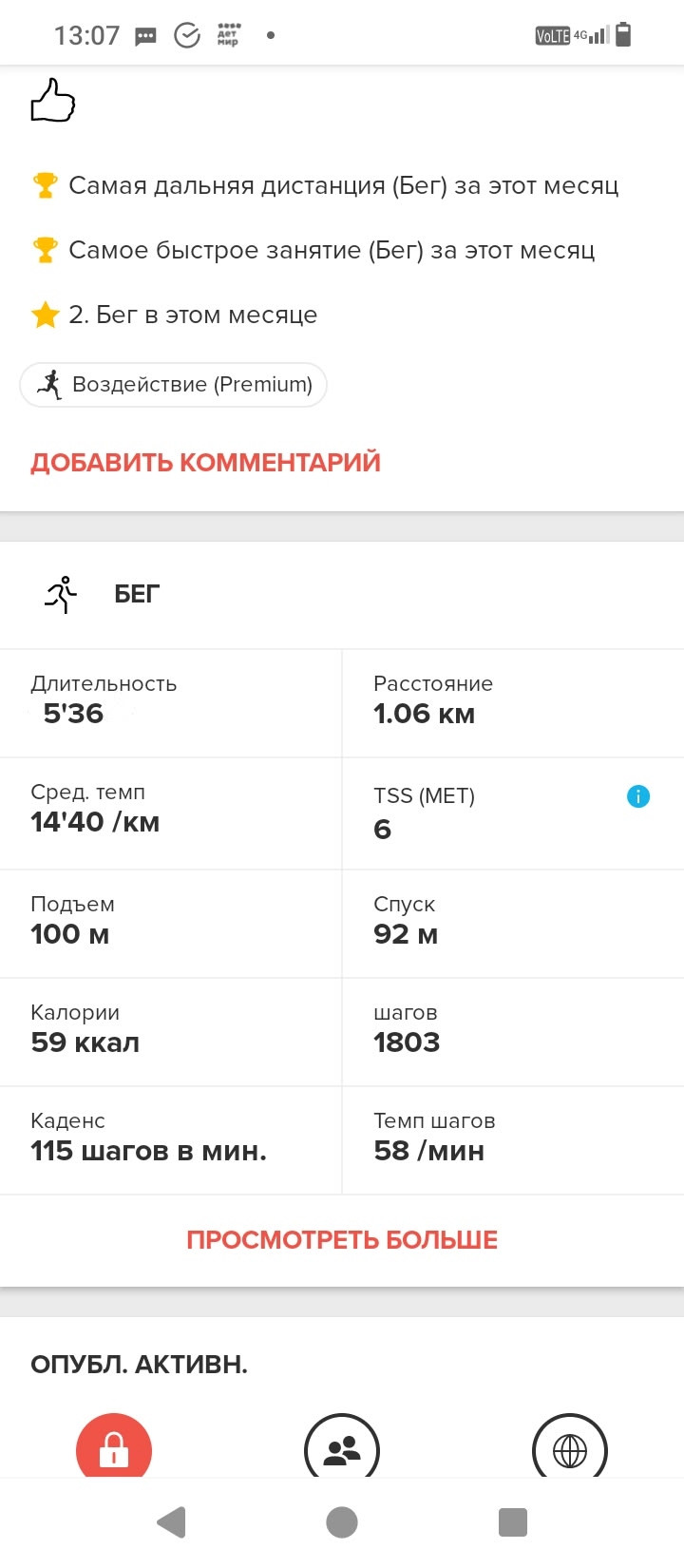The width and height of the screenshot is (684, 1568).
Task: Select the followers-only sharing option
Action: (342, 1446)
